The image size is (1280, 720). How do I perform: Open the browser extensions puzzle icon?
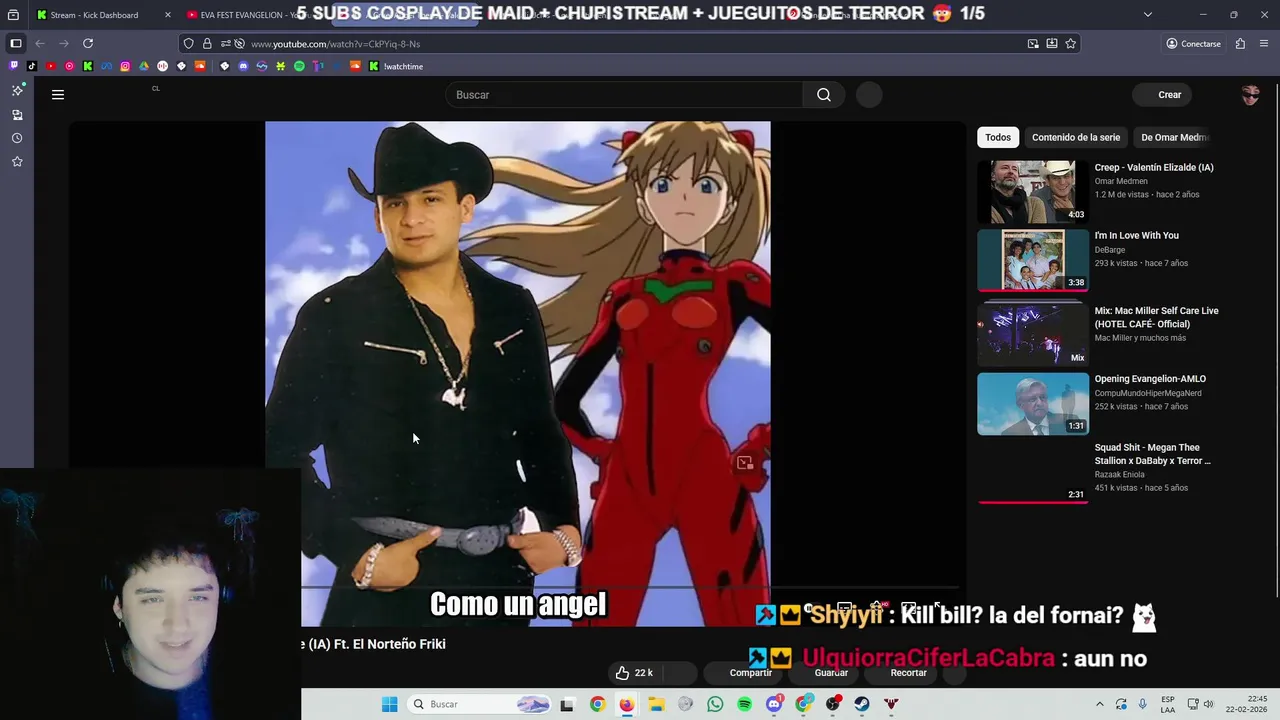click(x=1240, y=44)
